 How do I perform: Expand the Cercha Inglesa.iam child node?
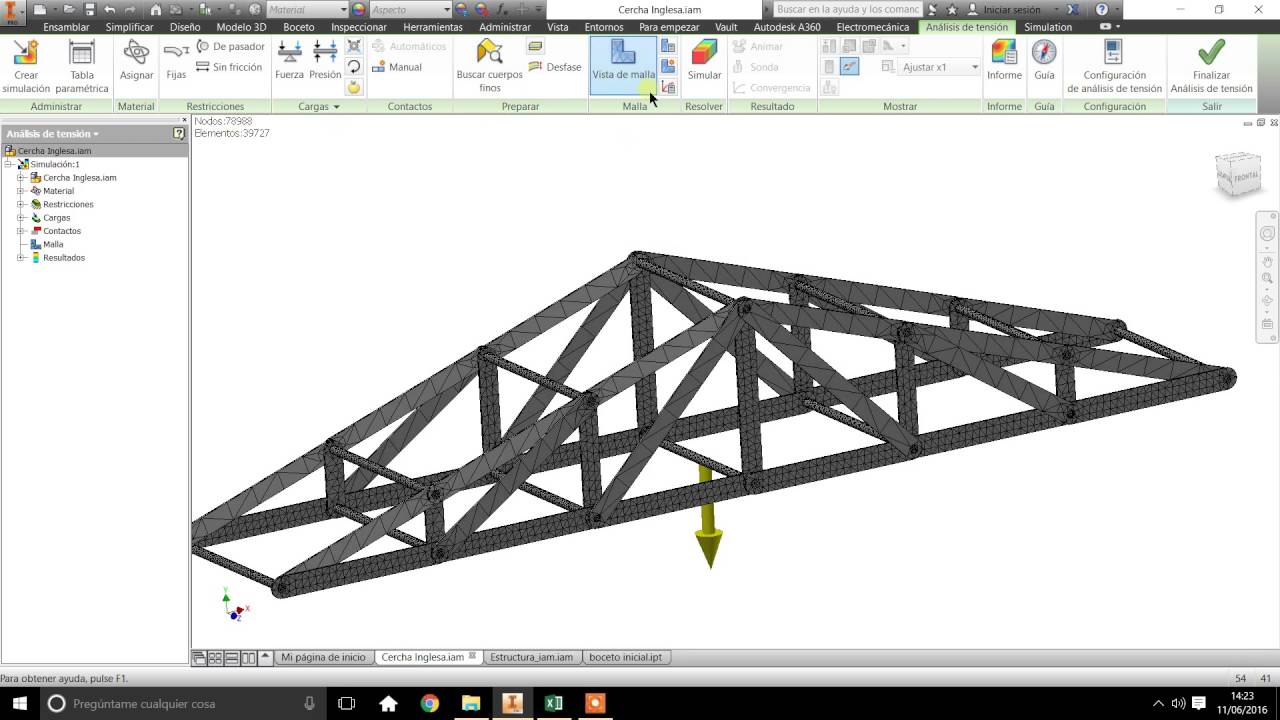(x=21, y=178)
